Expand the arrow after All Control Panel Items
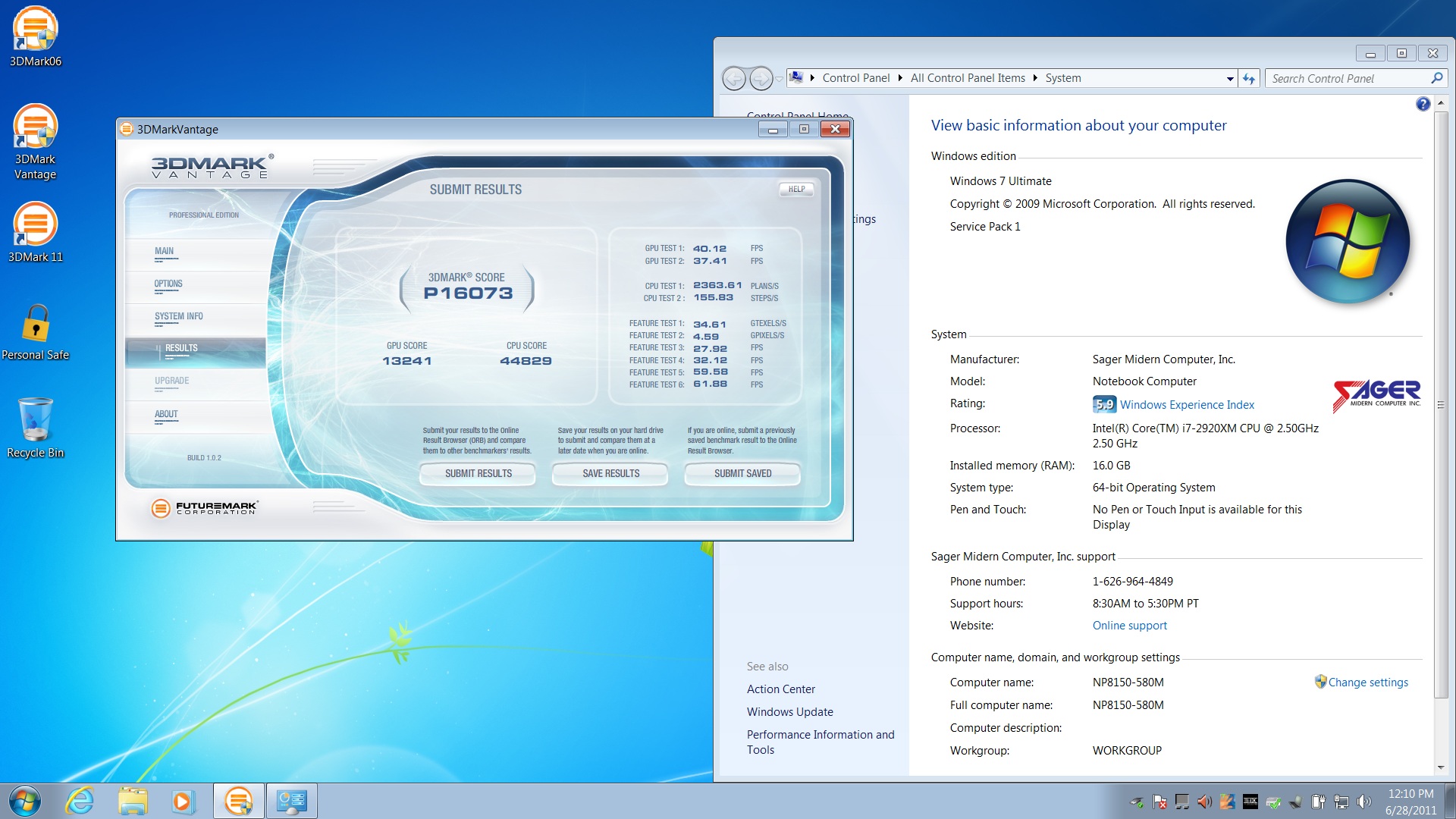 pyautogui.click(x=1035, y=78)
